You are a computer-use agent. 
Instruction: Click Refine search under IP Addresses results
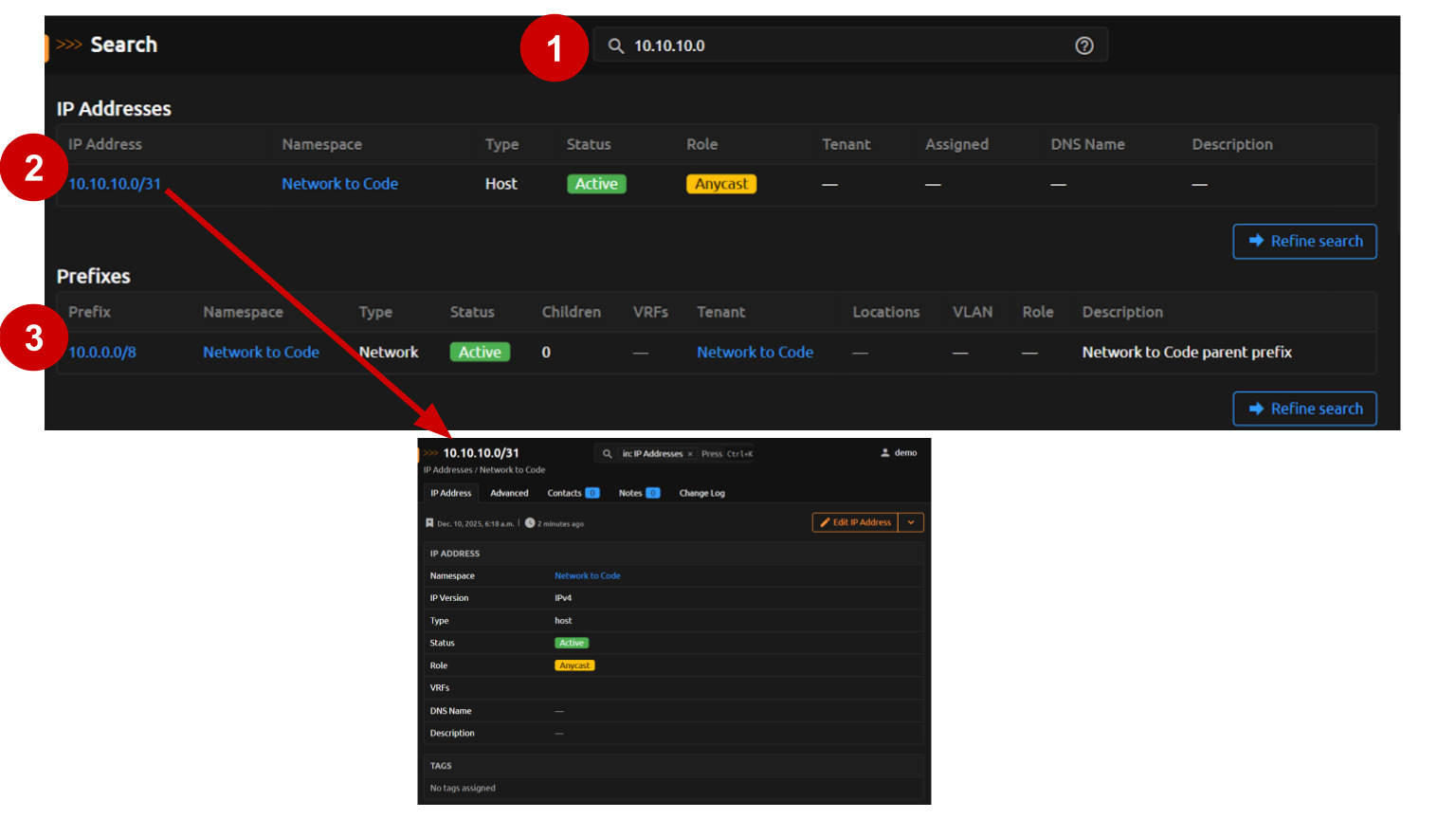[1304, 242]
